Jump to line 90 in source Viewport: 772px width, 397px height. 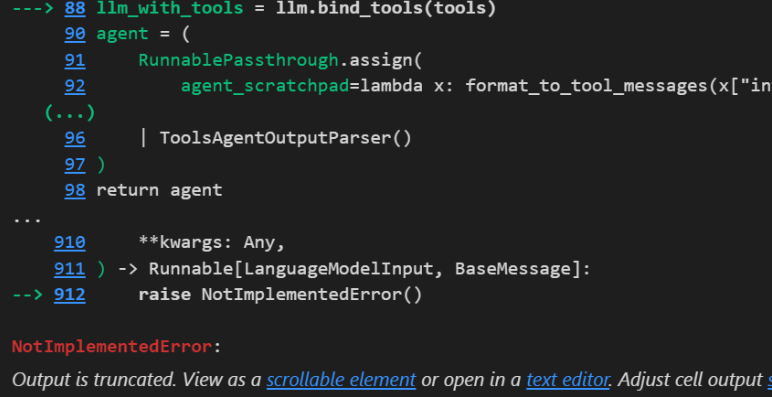pyautogui.click(x=75, y=33)
